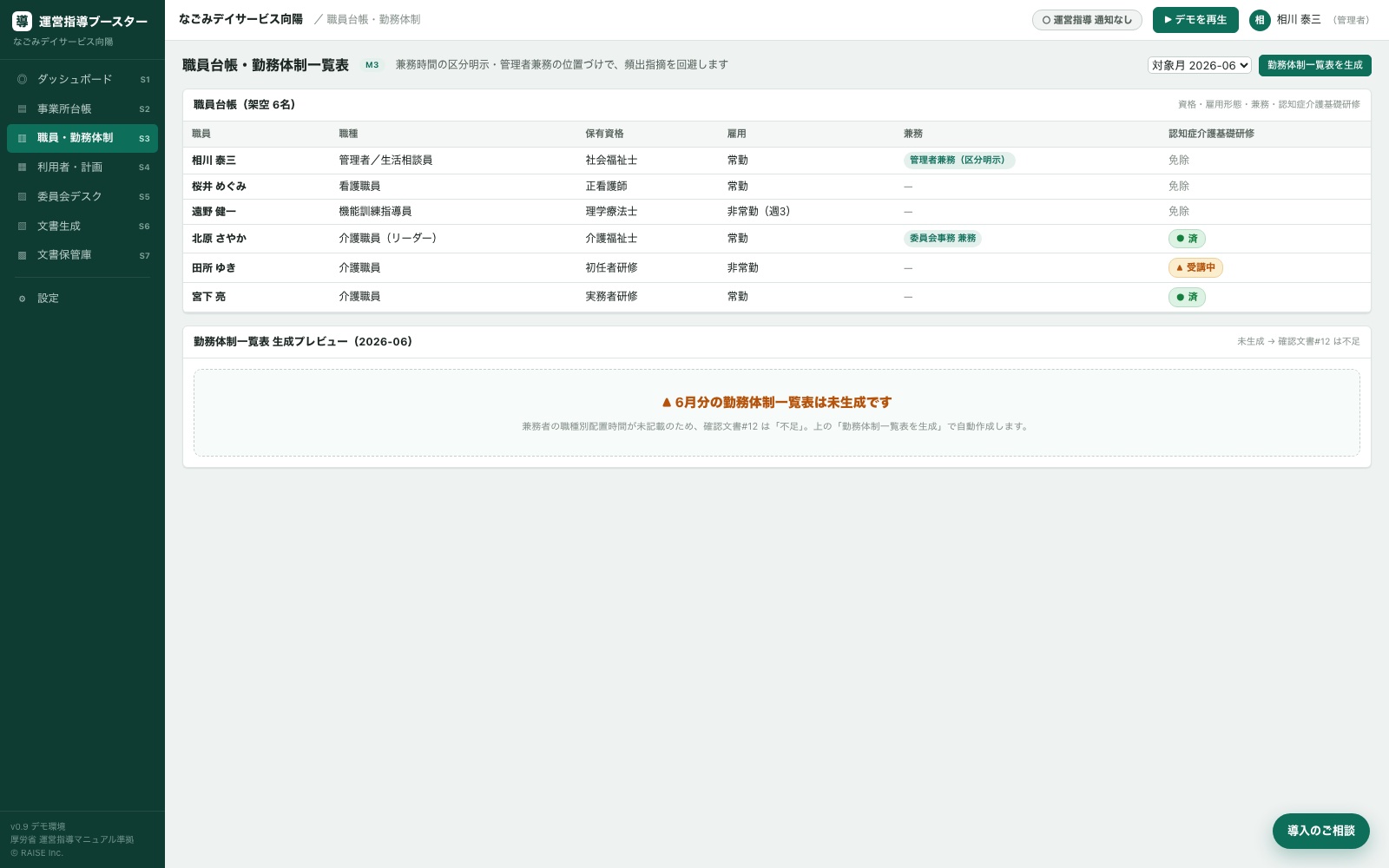Click 勤務体制一覧表を生成 button
The image size is (1389, 868).
tap(1314, 65)
